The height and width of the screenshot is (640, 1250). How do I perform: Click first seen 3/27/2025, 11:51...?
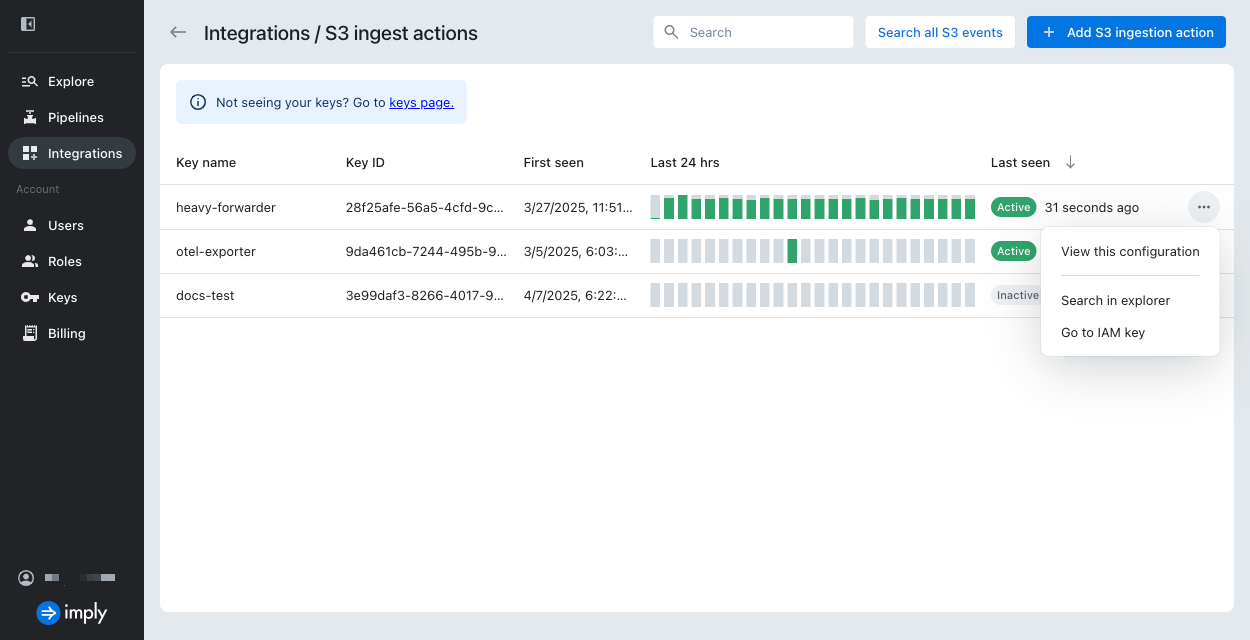[x=578, y=207]
